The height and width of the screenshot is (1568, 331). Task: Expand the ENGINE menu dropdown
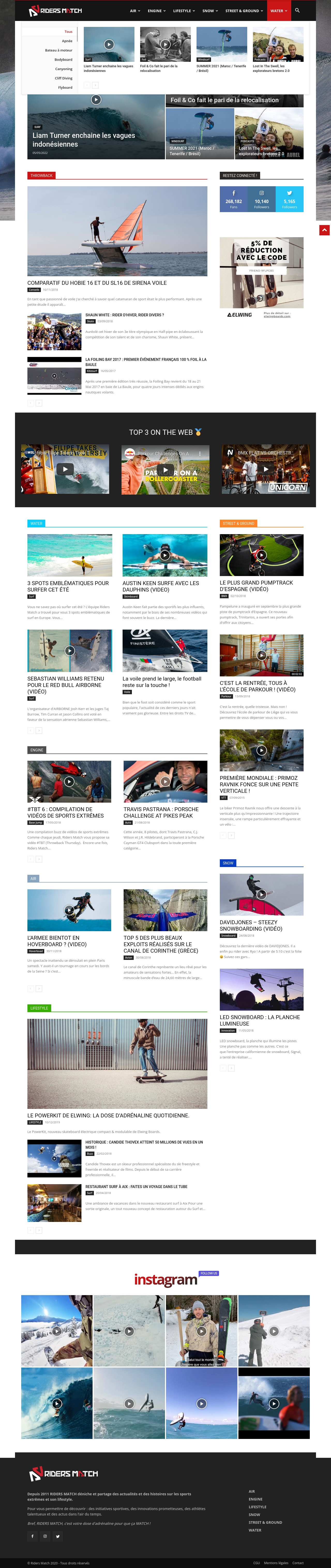[x=156, y=11]
